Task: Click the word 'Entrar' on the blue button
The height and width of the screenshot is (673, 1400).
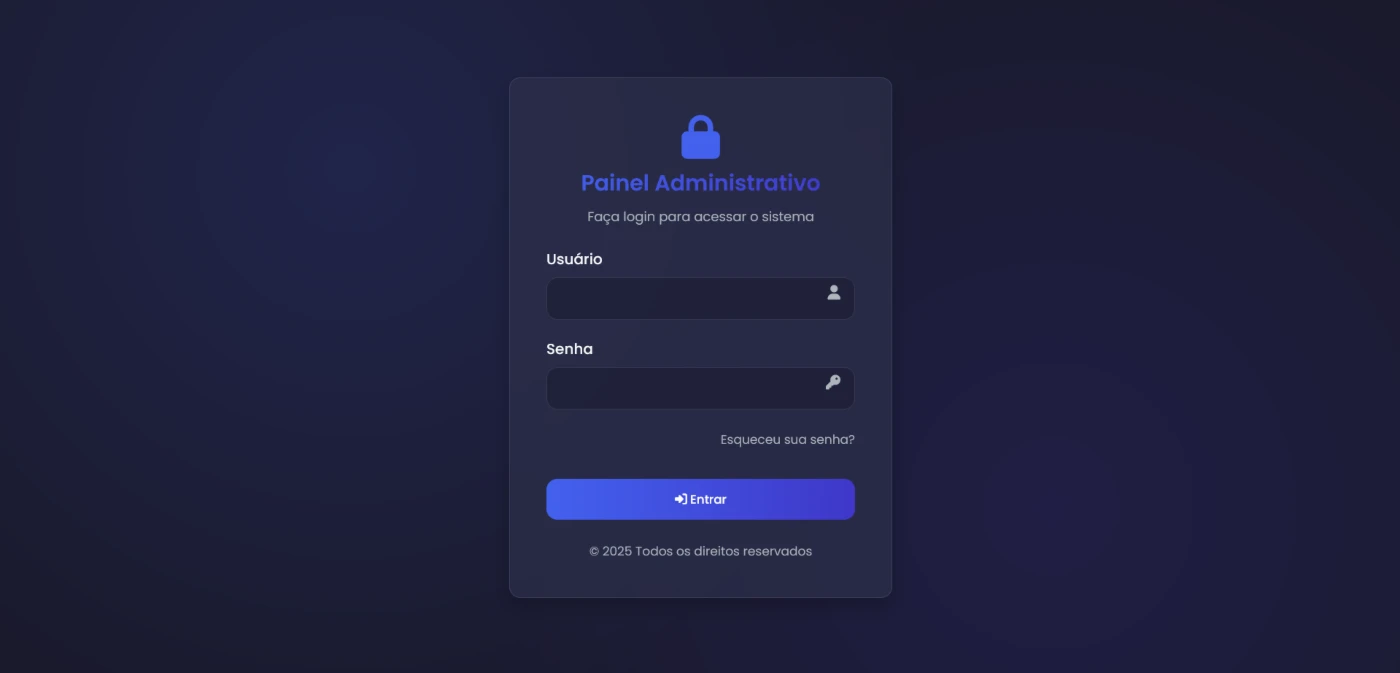Action: [708, 499]
